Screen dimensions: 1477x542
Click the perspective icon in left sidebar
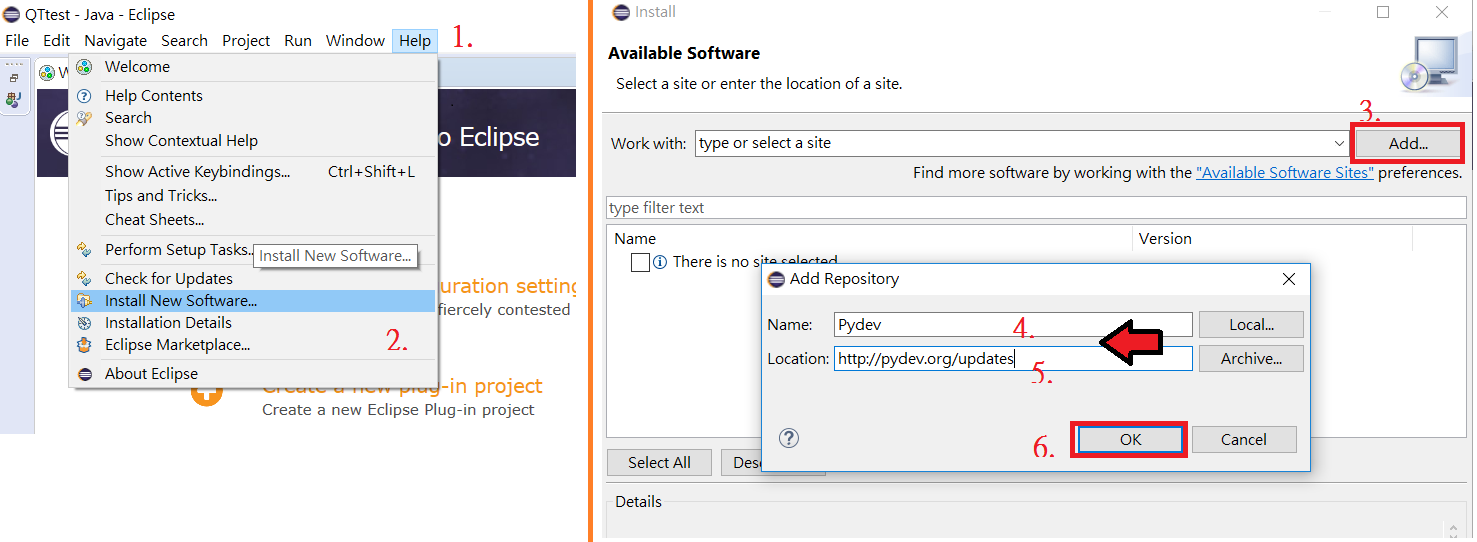click(x=13, y=99)
